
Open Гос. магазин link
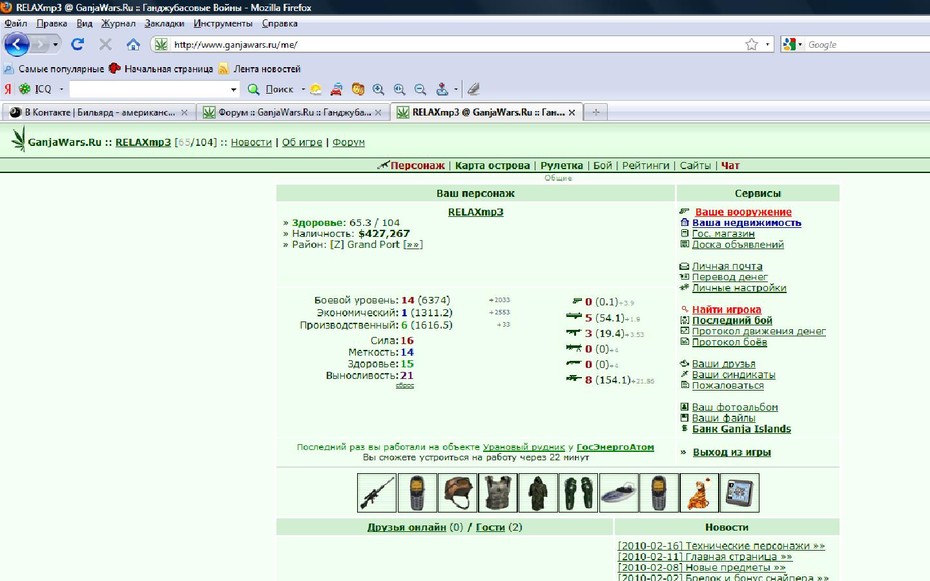coord(723,234)
